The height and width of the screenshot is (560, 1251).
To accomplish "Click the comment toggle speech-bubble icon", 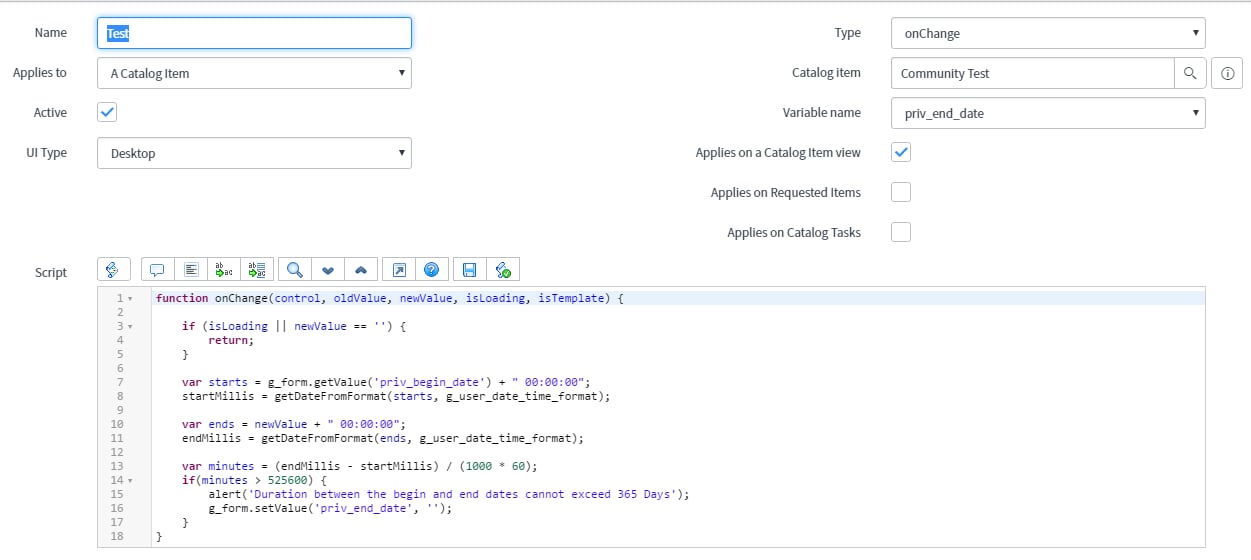I will 157,270.
